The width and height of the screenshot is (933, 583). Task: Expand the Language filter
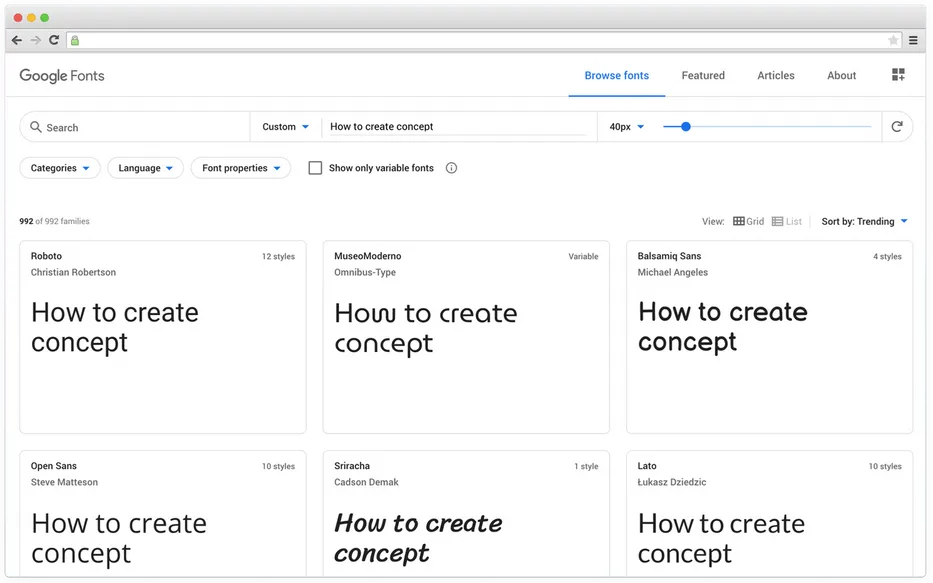tap(146, 168)
